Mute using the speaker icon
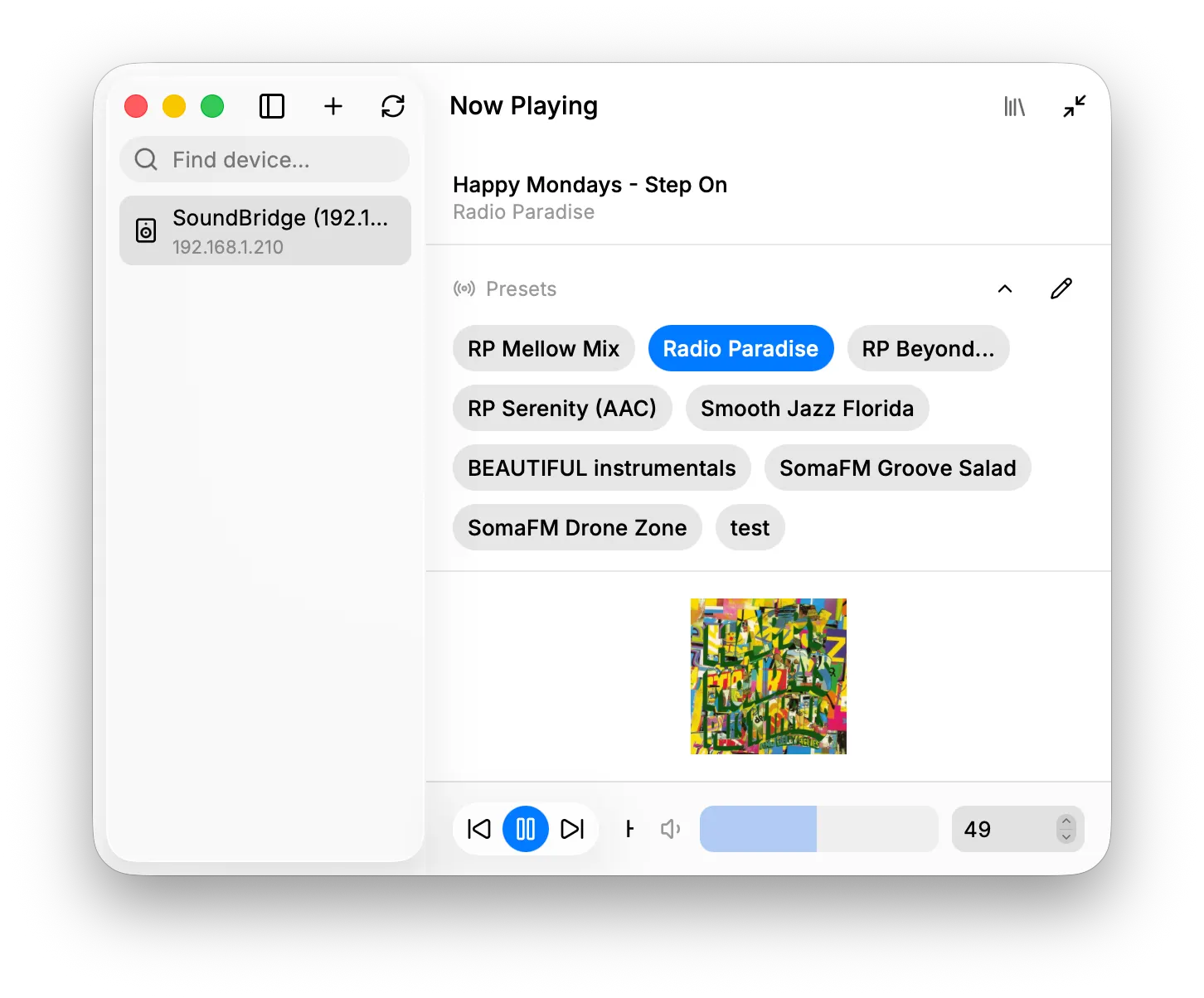The image size is (1204, 998). coord(670,829)
